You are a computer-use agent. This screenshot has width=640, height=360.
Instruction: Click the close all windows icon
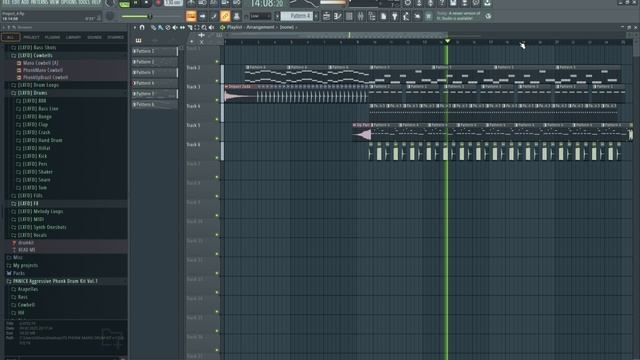coord(417,16)
